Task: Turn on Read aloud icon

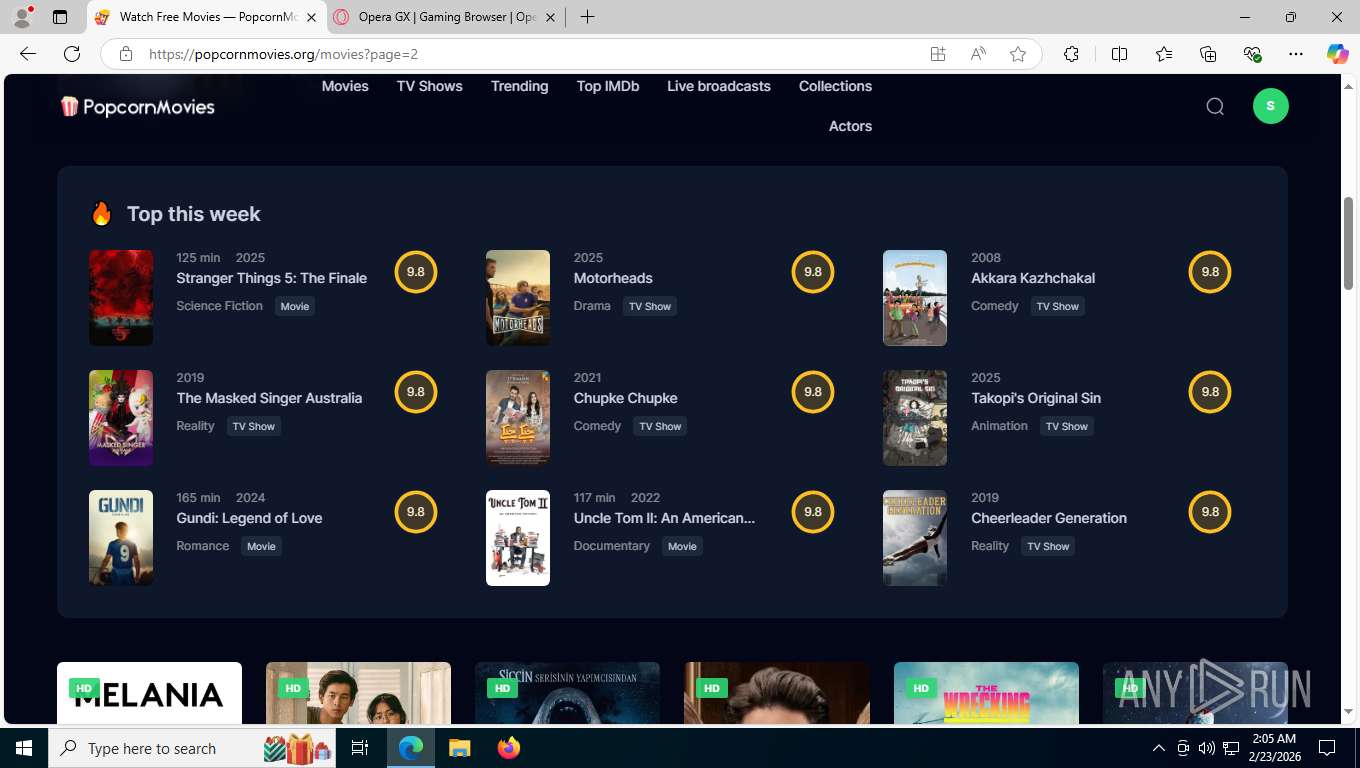Action: coord(978,54)
